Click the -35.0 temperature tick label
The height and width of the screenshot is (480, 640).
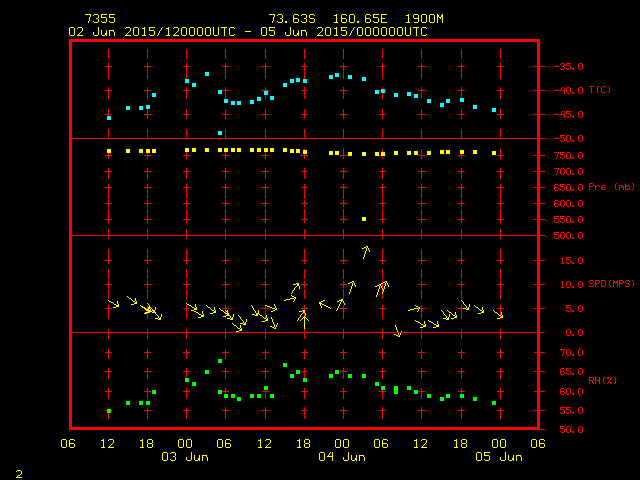point(565,67)
